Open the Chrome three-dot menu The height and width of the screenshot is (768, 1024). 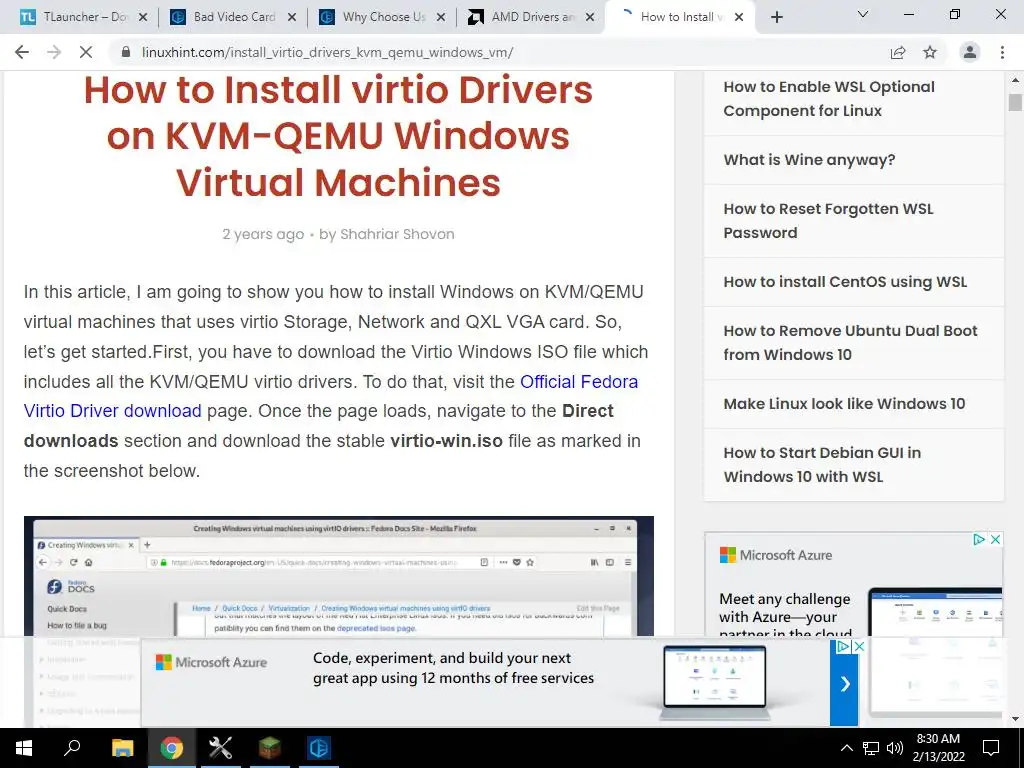(x=1002, y=52)
